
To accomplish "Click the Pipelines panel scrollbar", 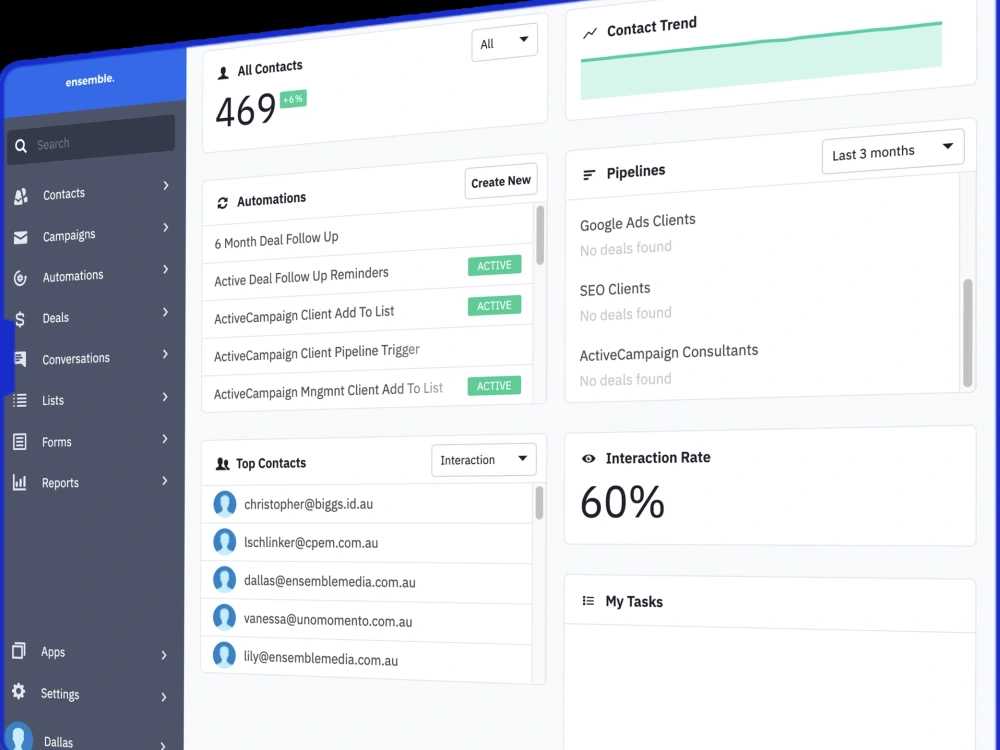I will pos(967,332).
